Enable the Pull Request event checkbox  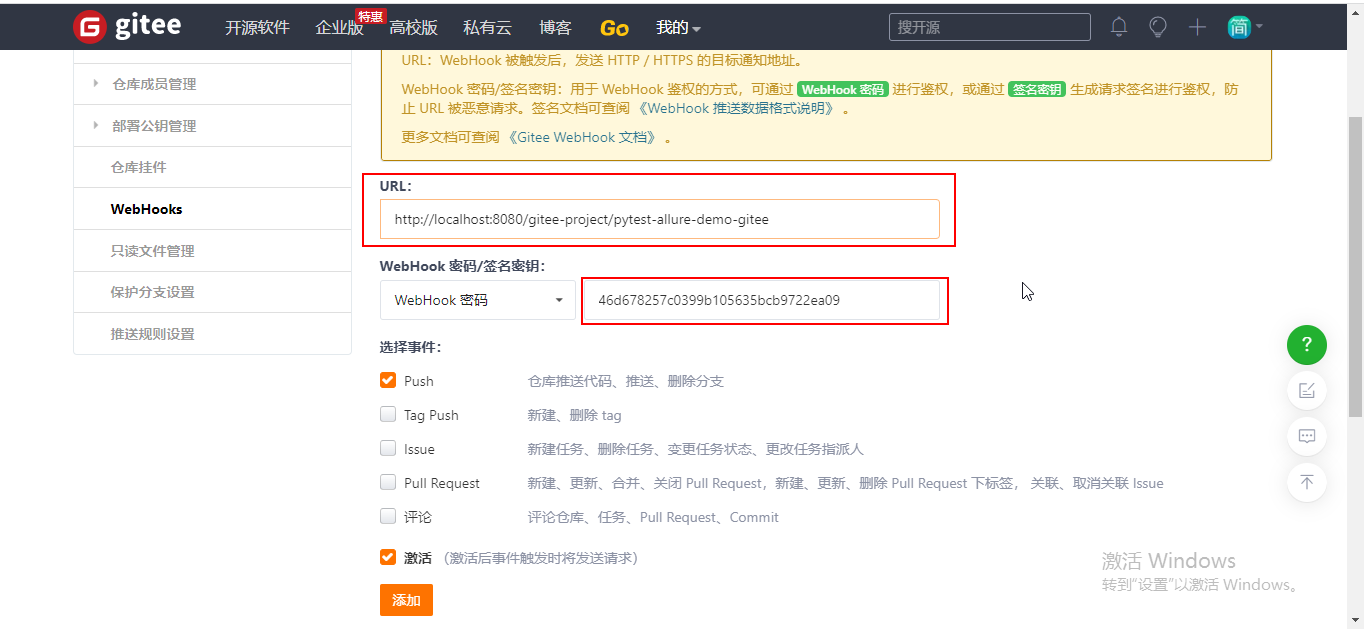click(x=388, y=482)
